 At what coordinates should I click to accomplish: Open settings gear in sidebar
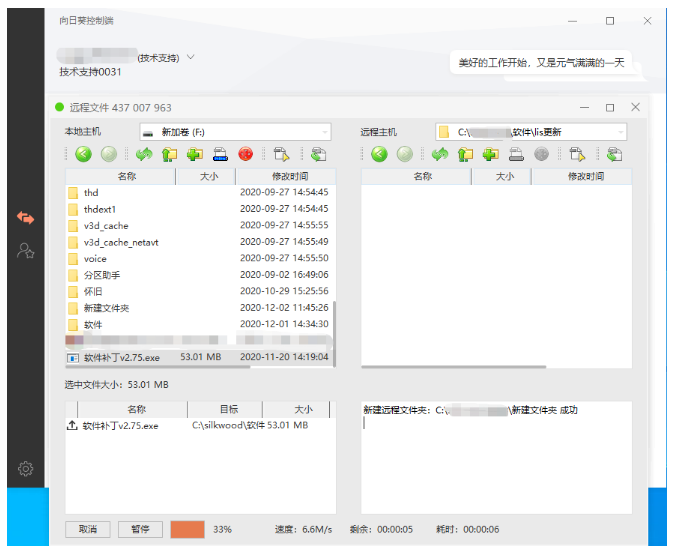tap(25, 468)
